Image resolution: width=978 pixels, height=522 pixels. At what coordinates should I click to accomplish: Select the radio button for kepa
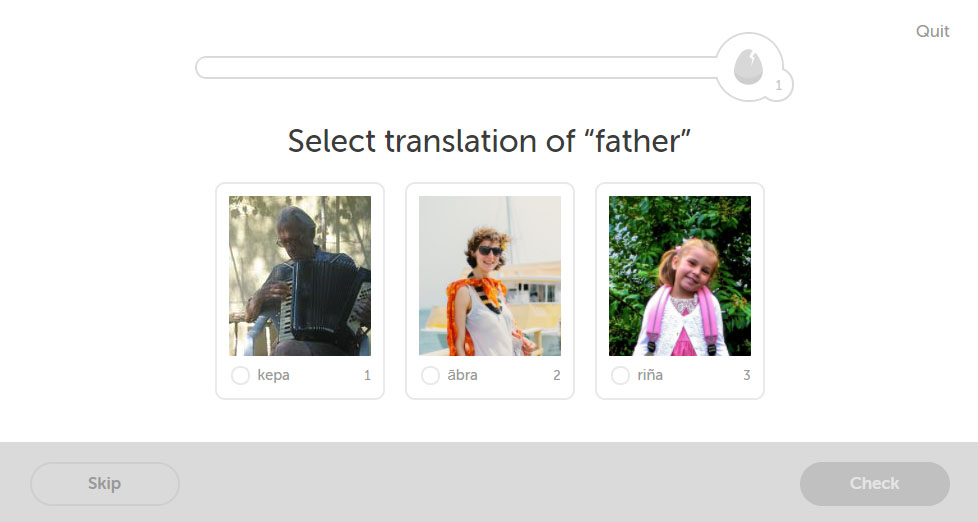click(240, 376)
